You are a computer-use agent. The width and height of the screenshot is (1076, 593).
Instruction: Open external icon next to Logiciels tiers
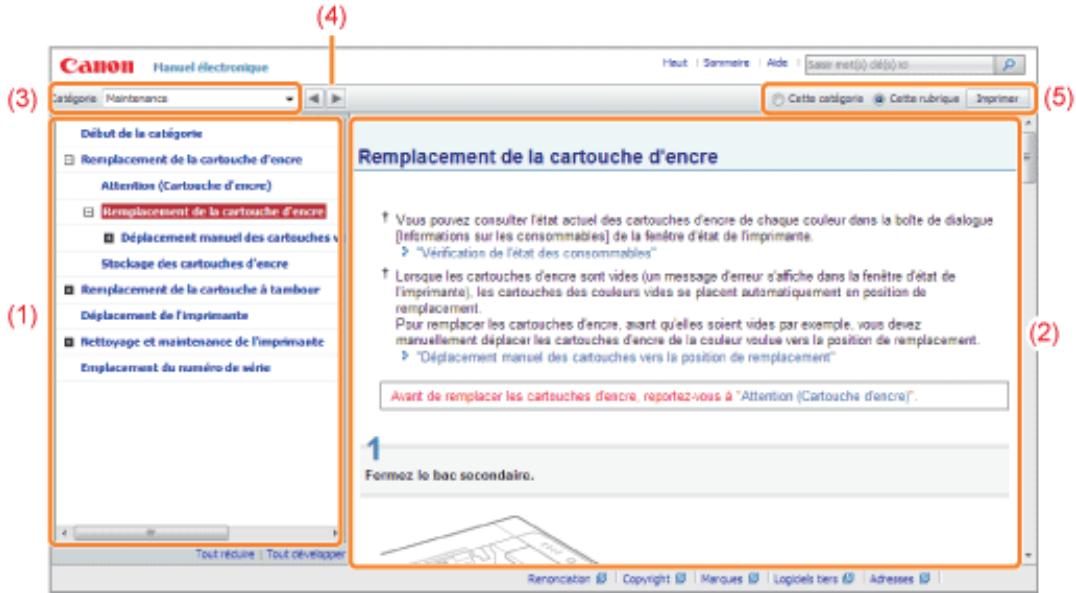tap(848, 578)
